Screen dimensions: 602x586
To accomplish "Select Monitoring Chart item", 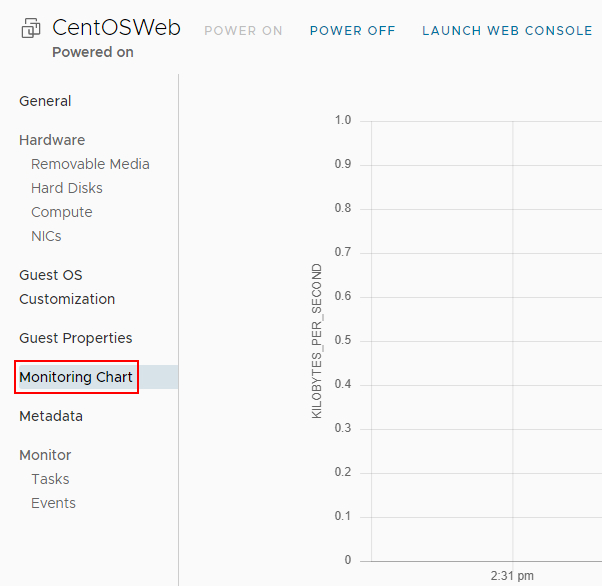I will 76,377.
